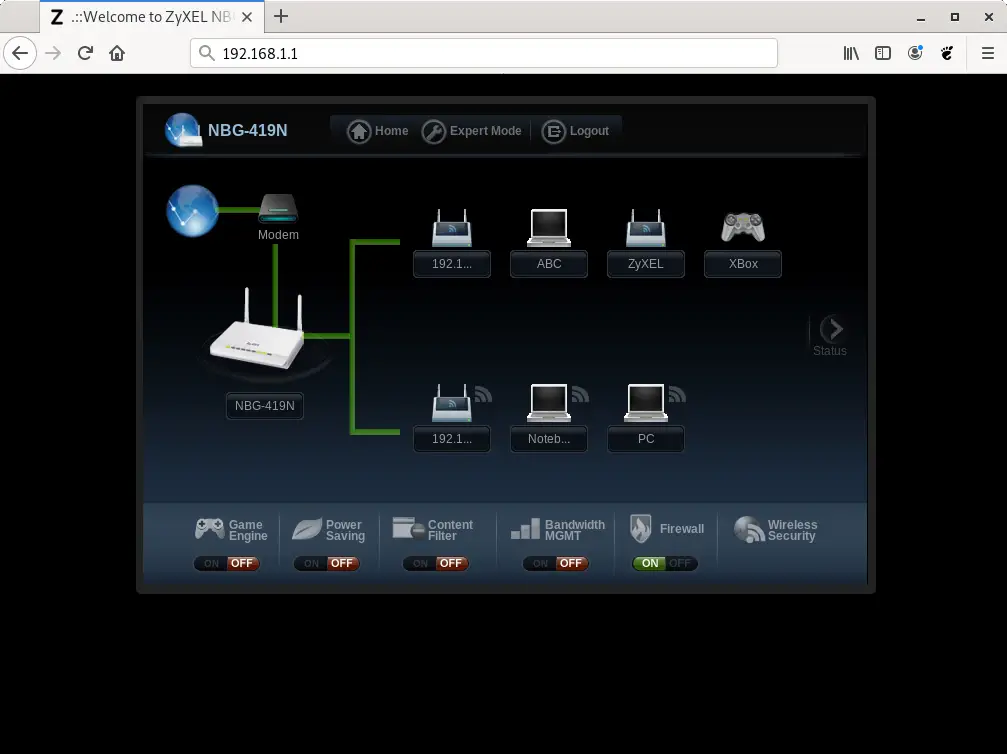
Task: Select the wireless PC laptop icon
Action: point(646,403)
